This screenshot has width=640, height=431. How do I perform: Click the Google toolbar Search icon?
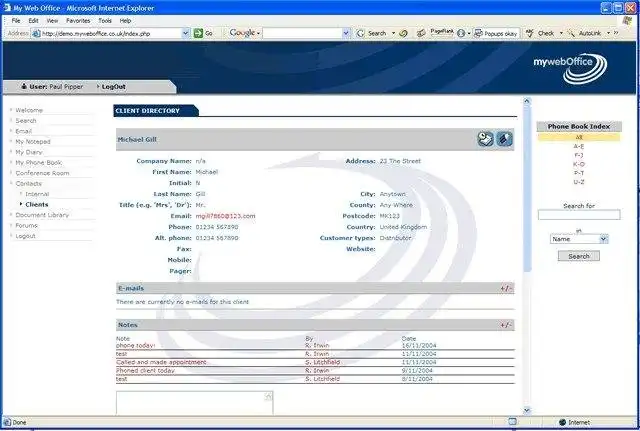point(360,33)
